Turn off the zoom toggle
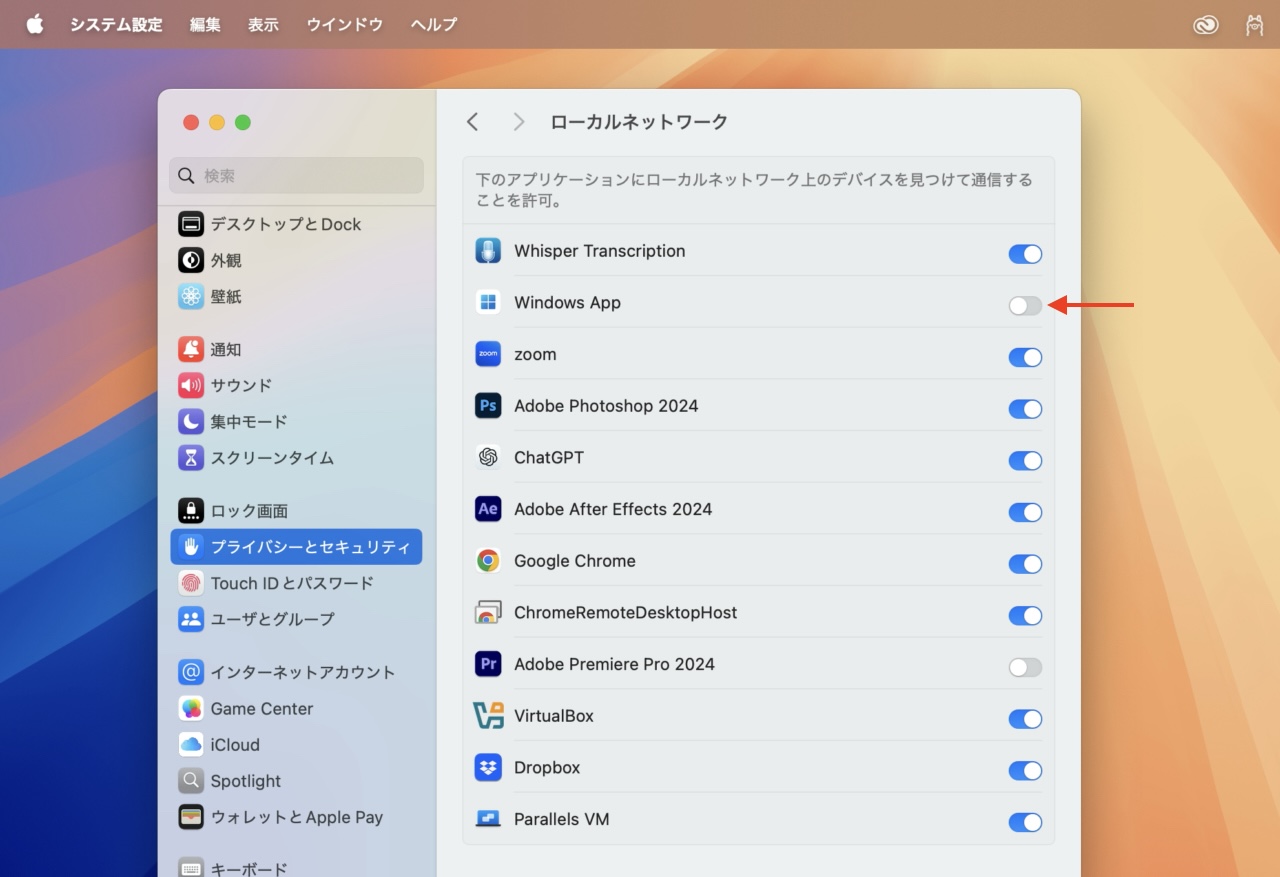The width and height of the screenshot is (1280, 877). tap(1025, 357)
